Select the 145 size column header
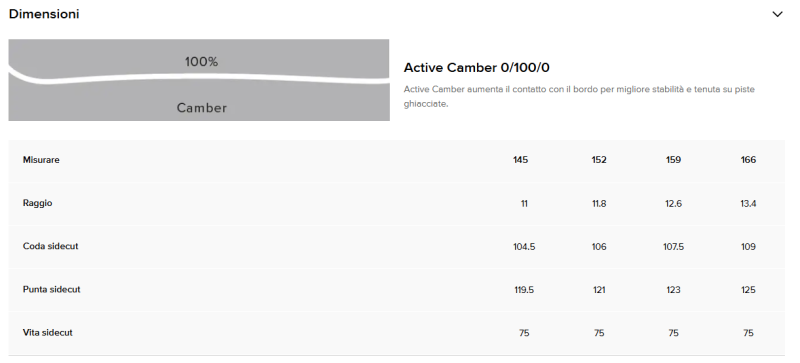 [x=520, y=160]
